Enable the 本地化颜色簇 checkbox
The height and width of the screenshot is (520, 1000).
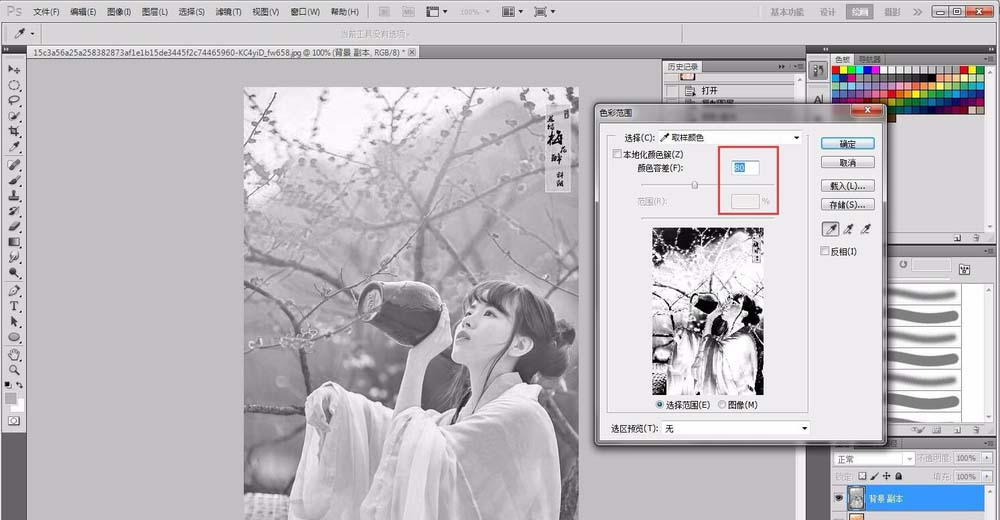[x=617, y=155]
